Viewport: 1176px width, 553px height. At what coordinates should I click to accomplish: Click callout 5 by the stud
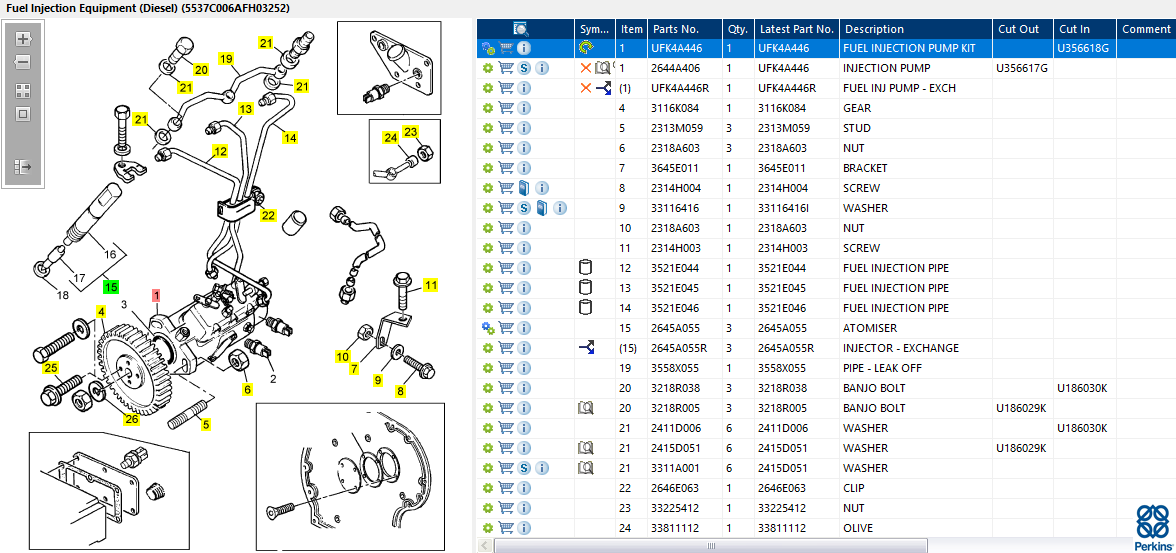[x=206, y=424]
